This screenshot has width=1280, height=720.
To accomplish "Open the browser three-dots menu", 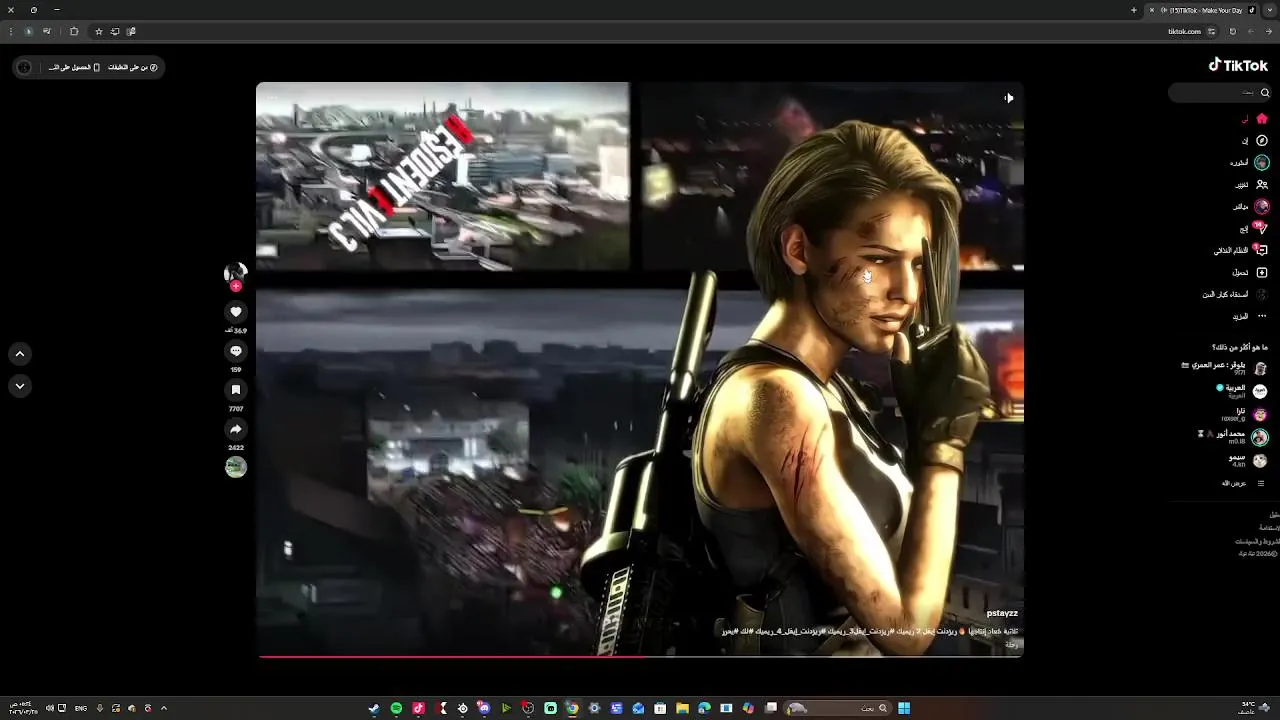I will click(x=11, y=31).
